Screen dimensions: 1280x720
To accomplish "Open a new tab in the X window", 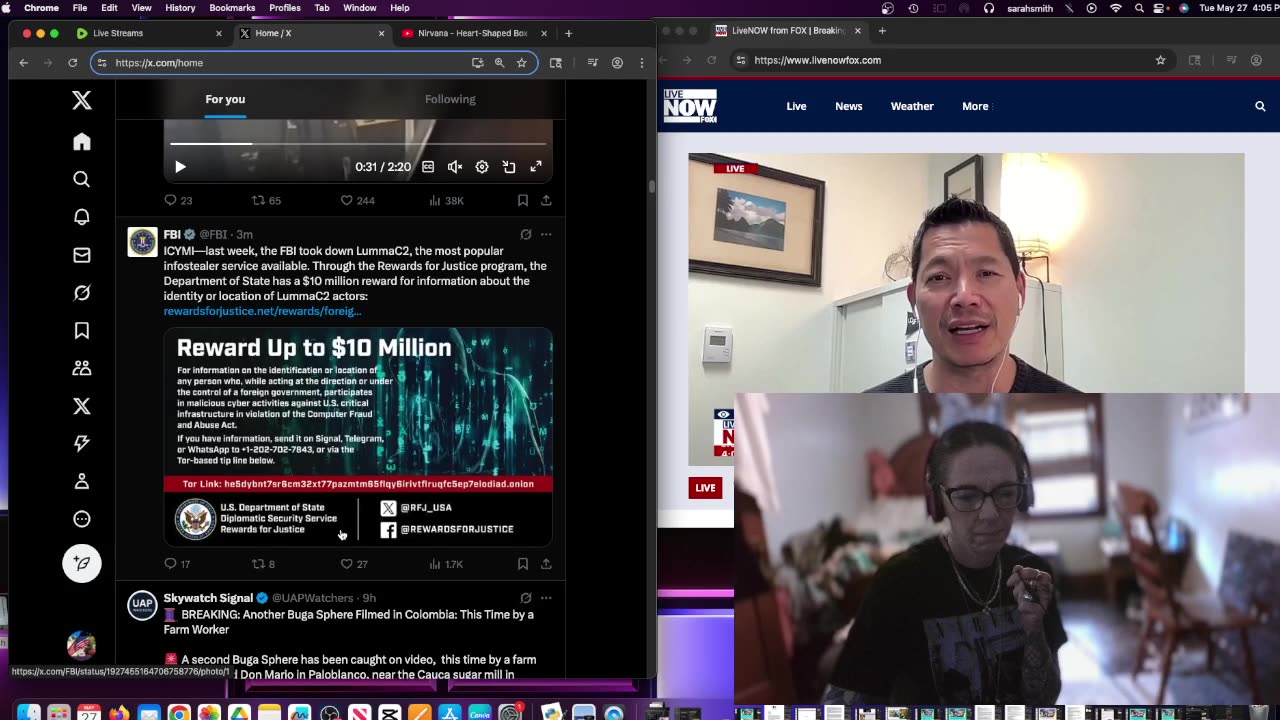I will pyautogui.click(x=568, y=33).
